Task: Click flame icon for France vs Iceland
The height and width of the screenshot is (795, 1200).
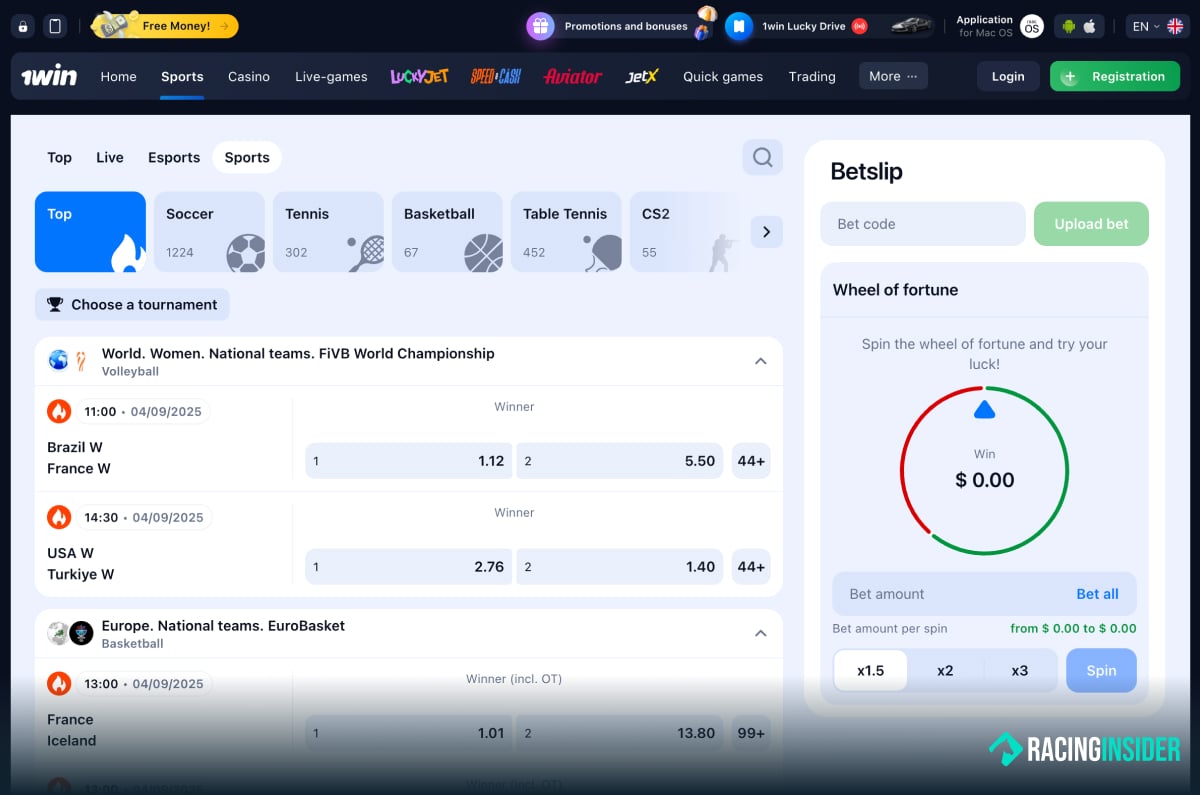Action: (x=59, y=683)
